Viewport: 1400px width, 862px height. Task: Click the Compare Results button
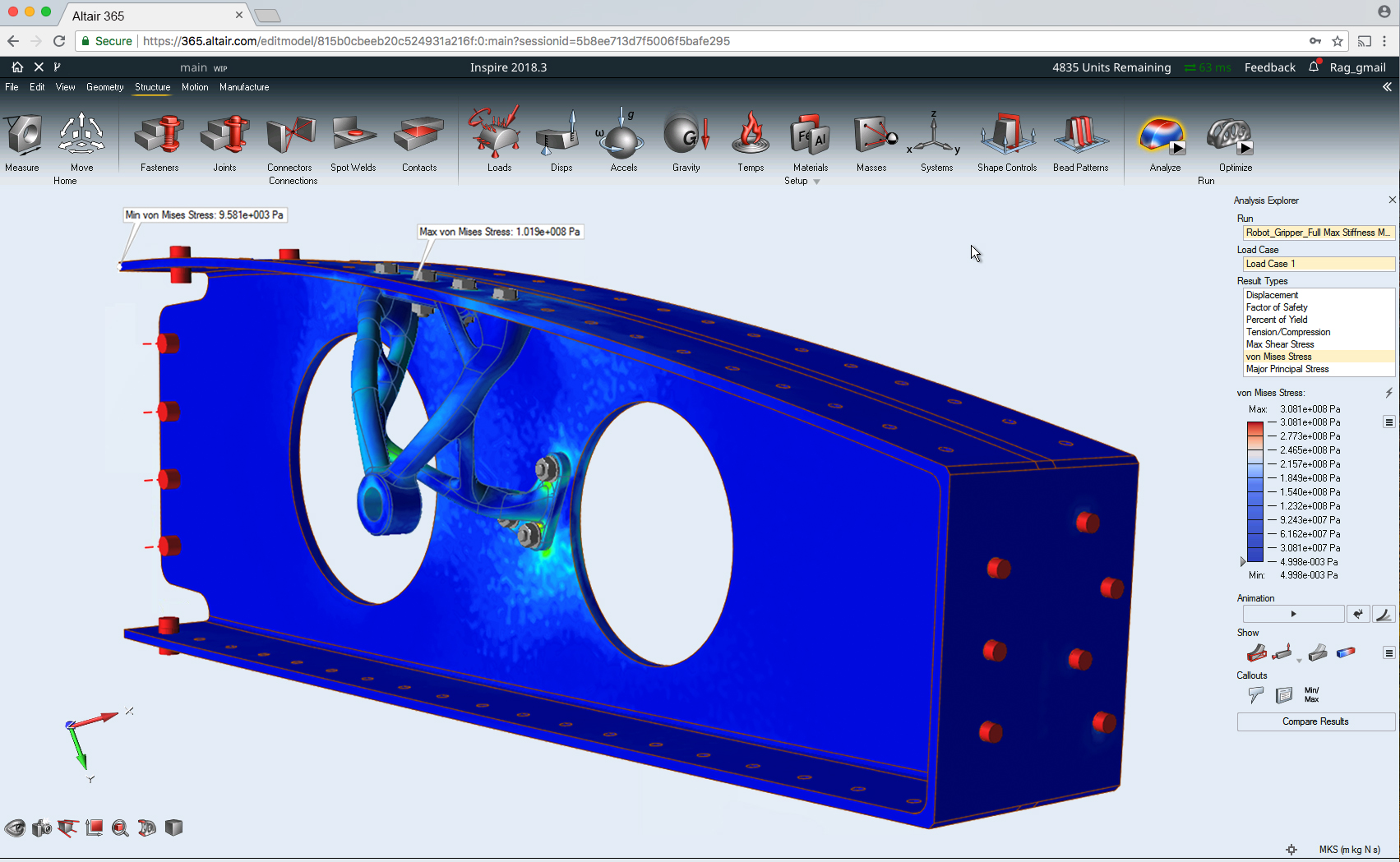[x=1315, y=721]
